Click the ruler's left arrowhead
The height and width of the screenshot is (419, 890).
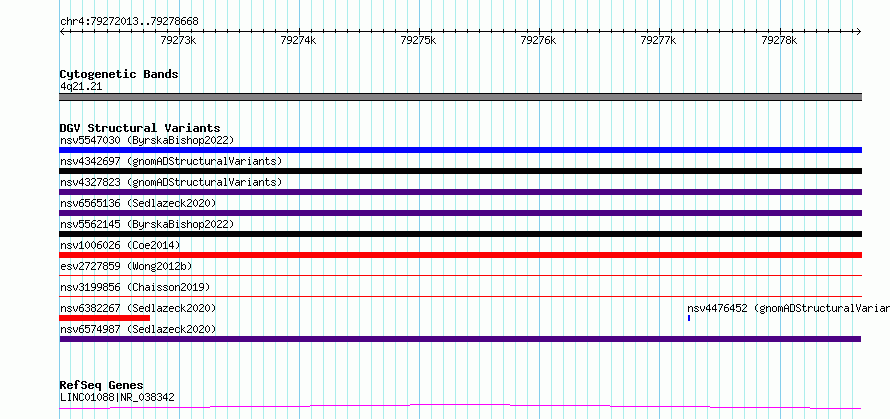pyautogui.click(x=62, y=31)
